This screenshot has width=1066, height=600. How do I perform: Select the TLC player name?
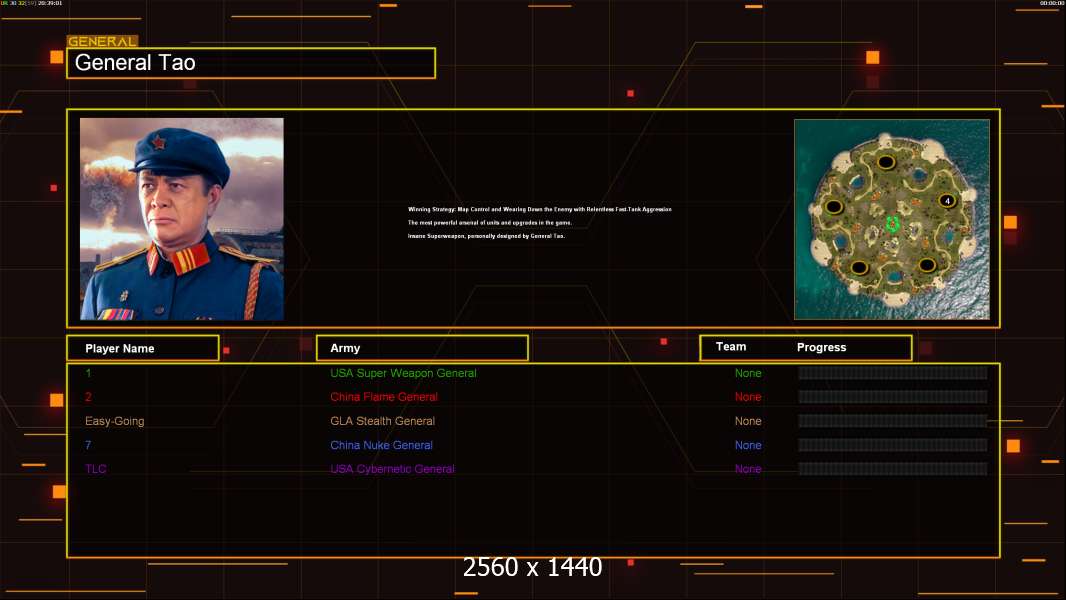[x=96, y=469]
